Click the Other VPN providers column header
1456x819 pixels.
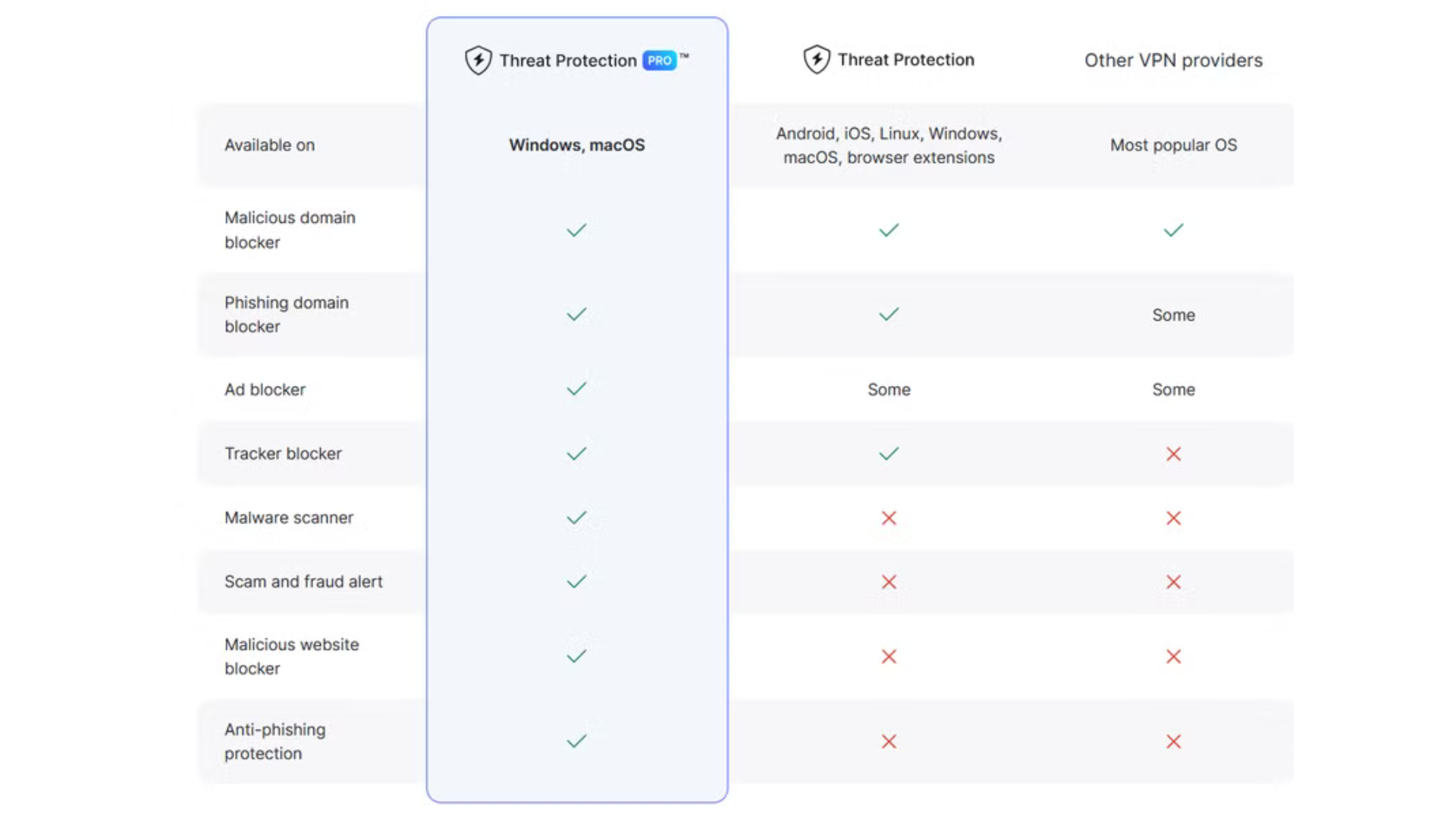pyautogui.click(x=1173, y=60)
